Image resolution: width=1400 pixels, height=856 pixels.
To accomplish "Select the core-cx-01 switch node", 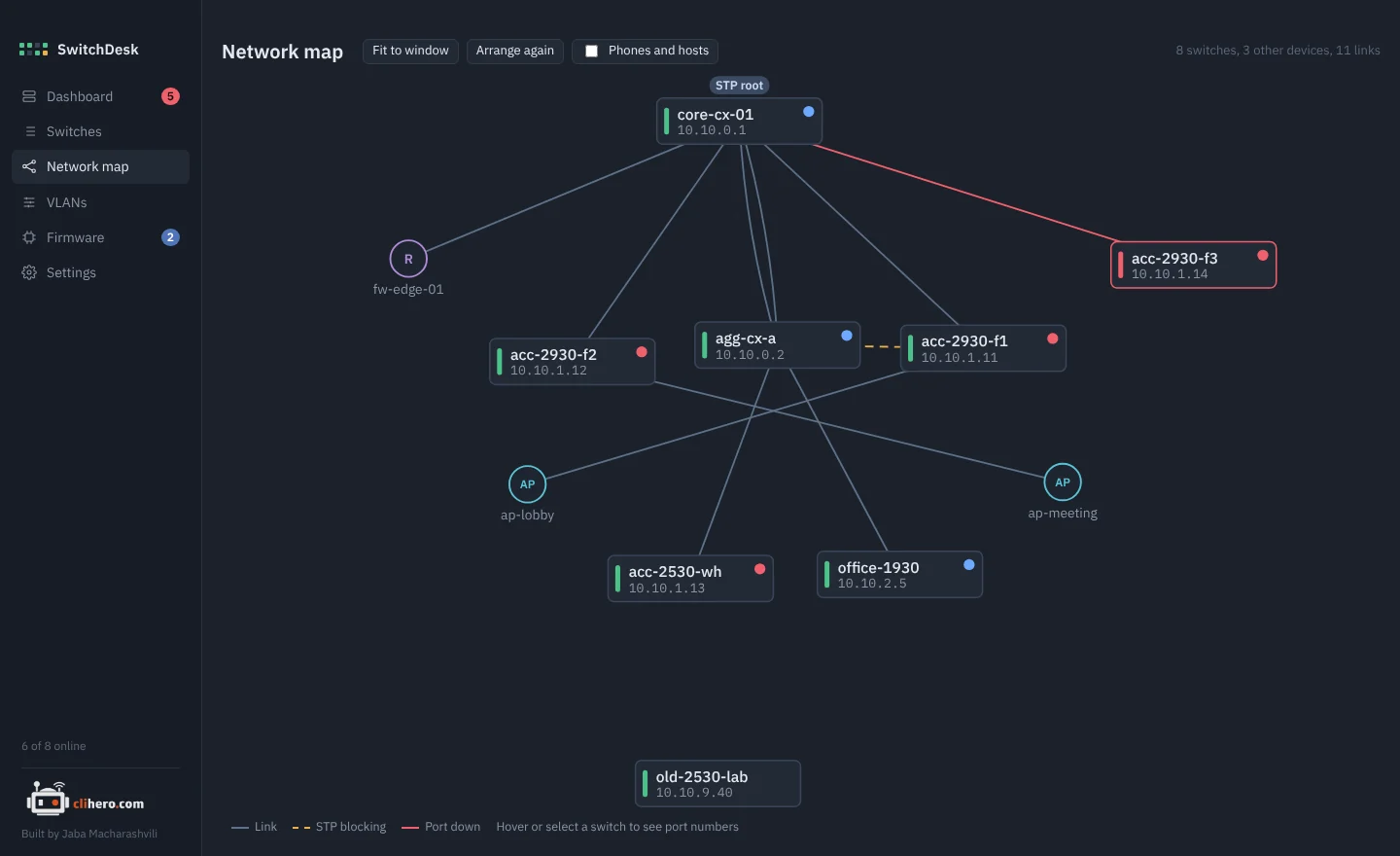I will pyautogui.click(x=739, y=122).
